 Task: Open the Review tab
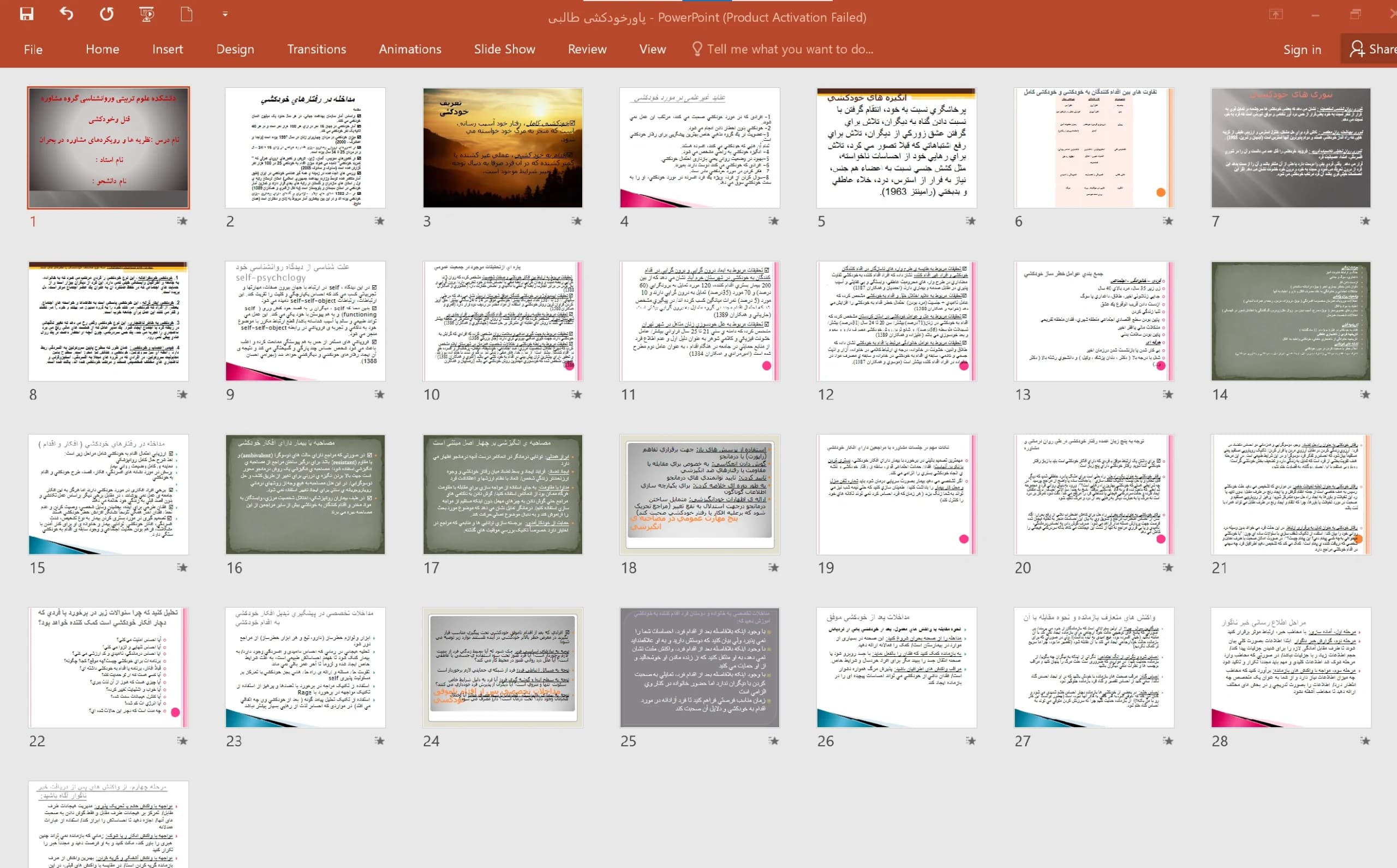point(587,49)
